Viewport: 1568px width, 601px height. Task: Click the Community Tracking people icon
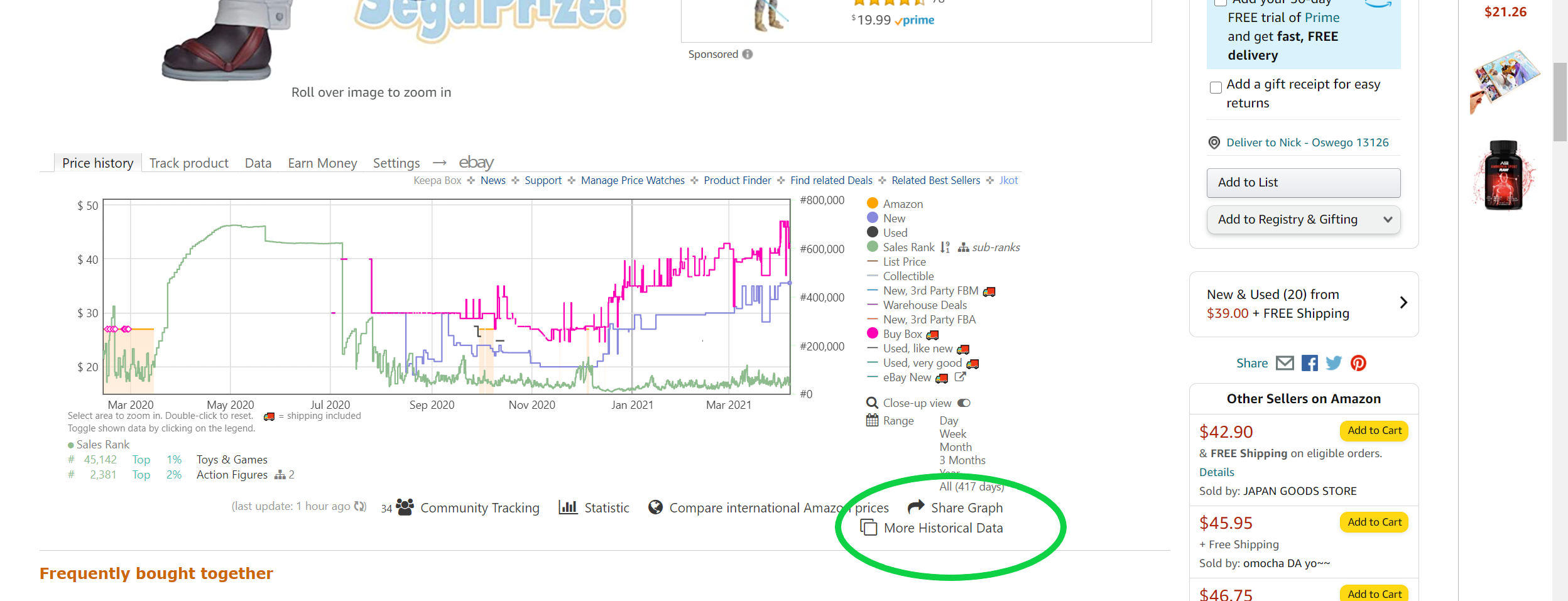click(405, 507)
